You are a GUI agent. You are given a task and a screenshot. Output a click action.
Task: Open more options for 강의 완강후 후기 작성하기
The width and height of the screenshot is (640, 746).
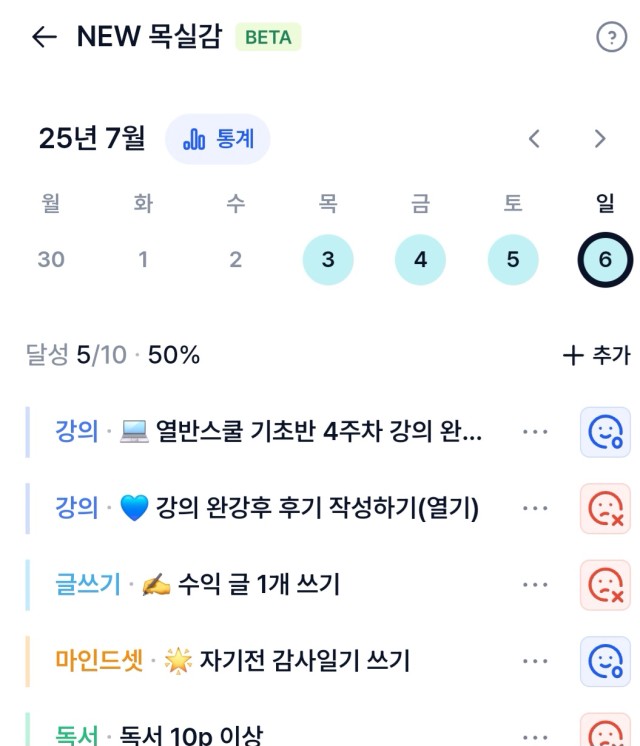[535, 509]
